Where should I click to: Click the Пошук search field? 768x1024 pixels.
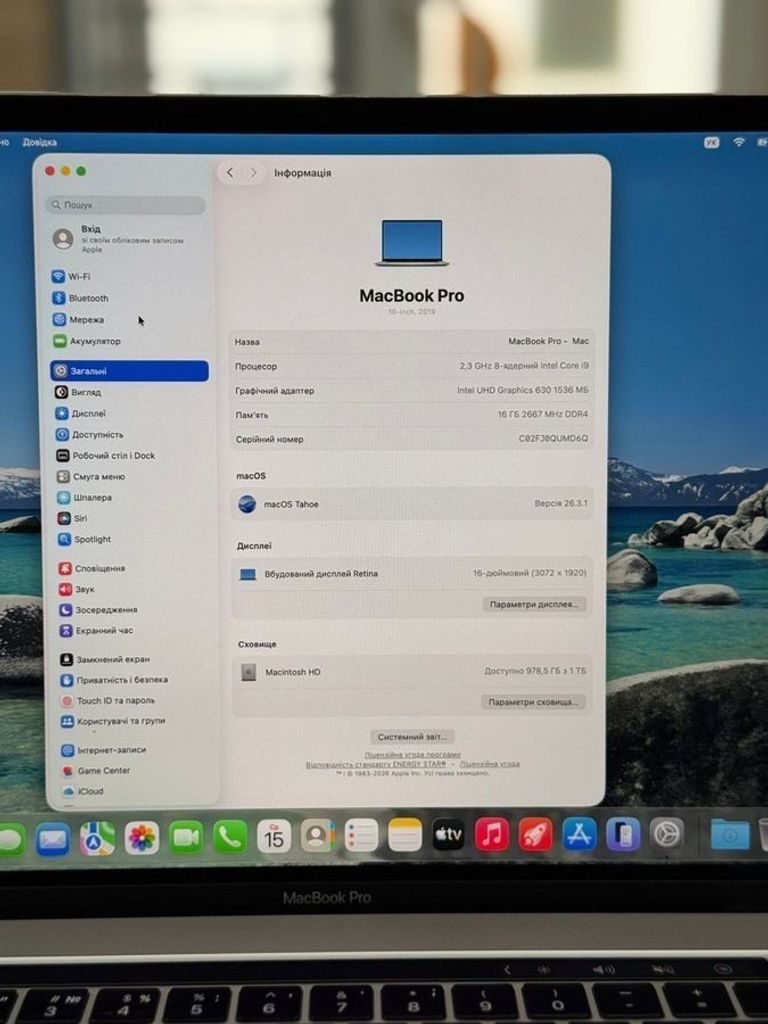pos(125,204)
